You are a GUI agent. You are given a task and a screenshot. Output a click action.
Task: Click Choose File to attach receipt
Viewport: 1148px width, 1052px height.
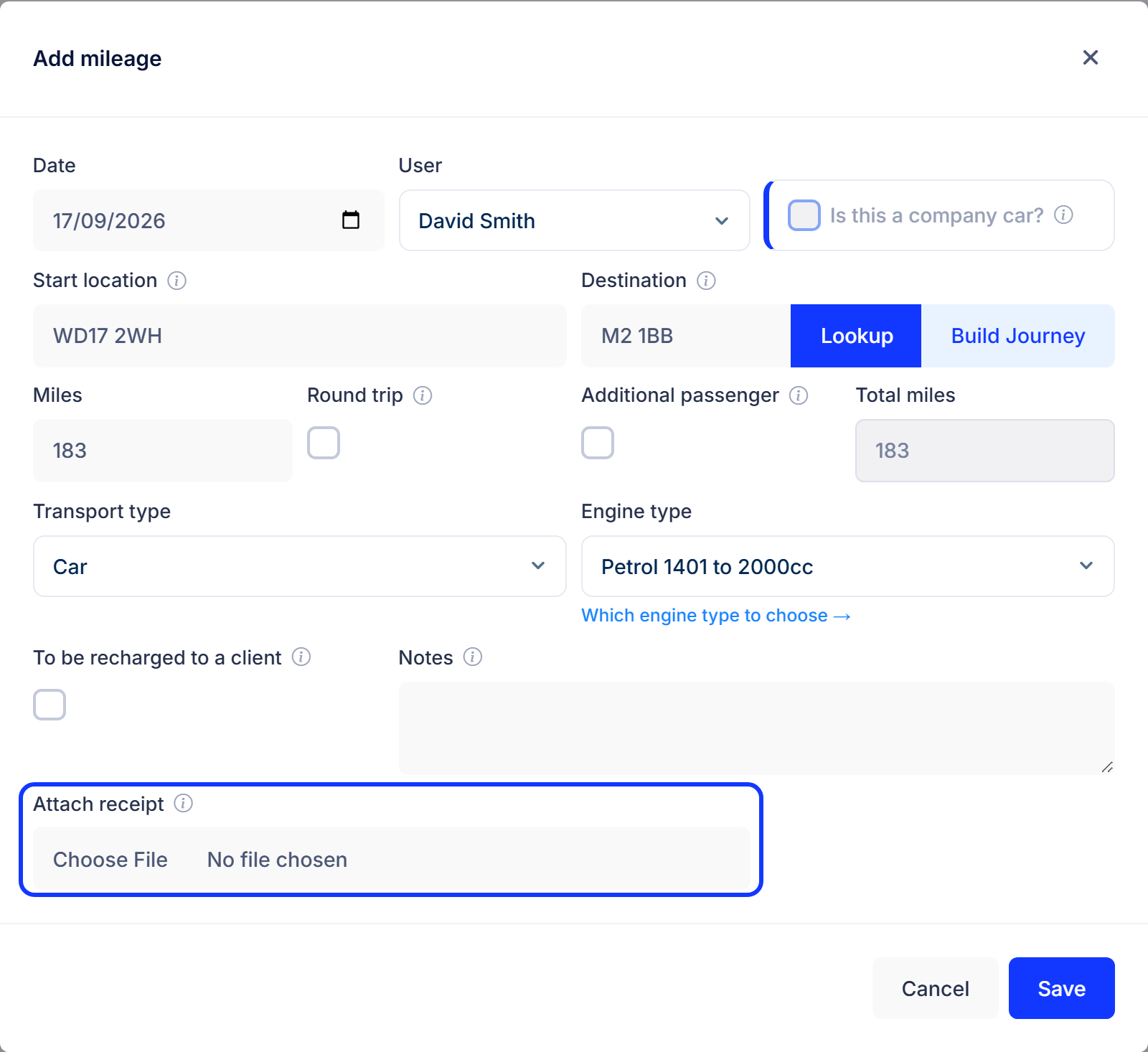coord(110,860)
